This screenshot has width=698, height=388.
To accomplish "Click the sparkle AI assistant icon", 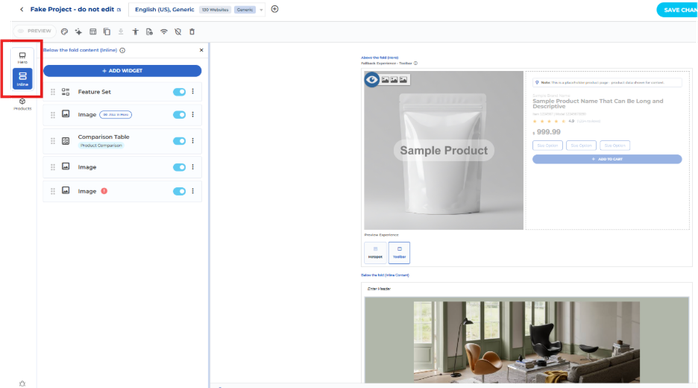I will [x=78, y=32].
